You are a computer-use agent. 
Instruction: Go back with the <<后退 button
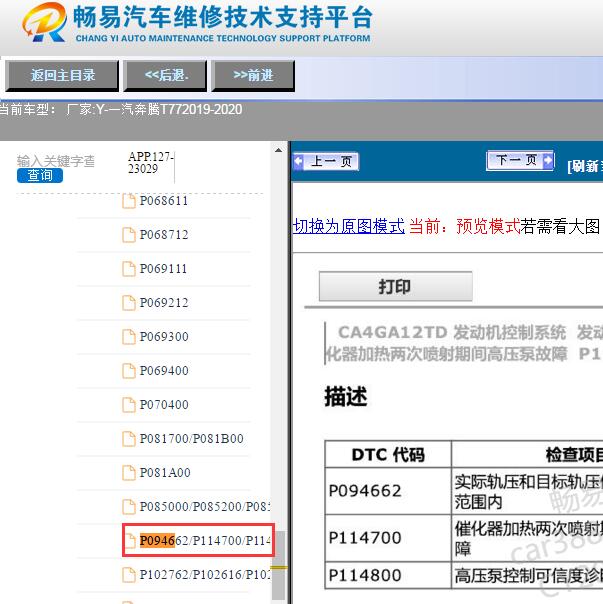point(165,76)
